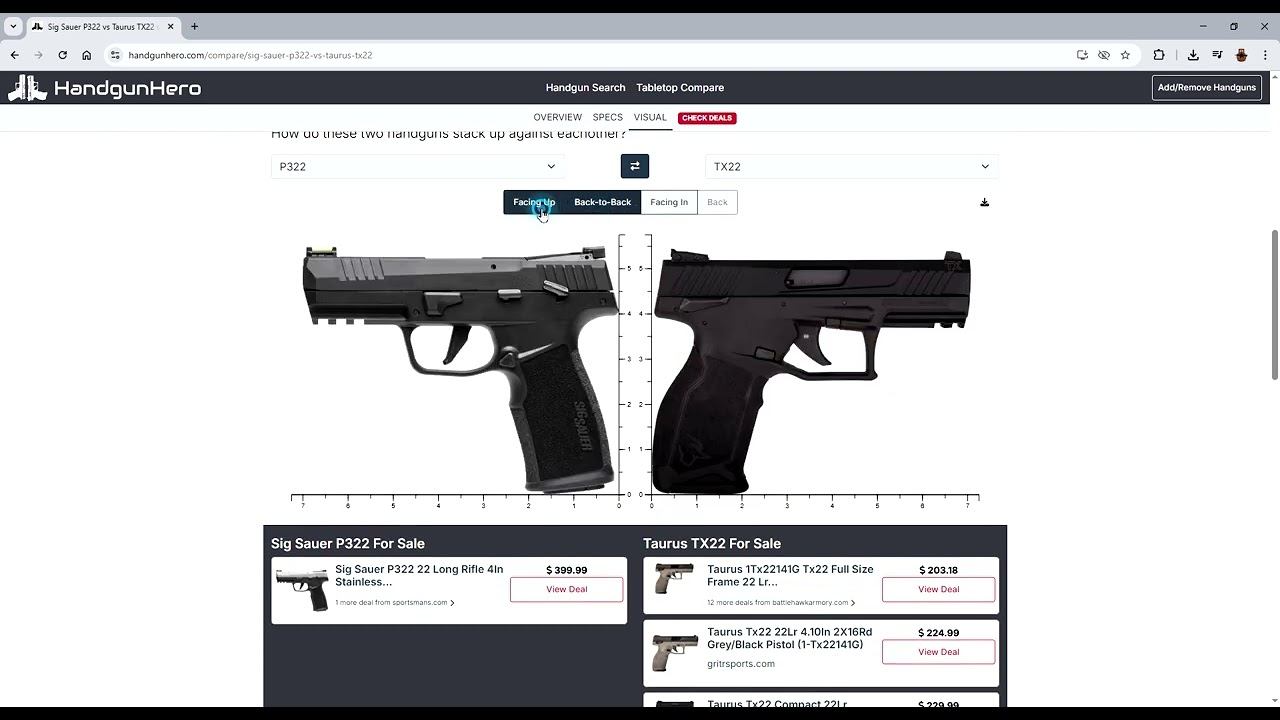The width and height of the screenshot is (1280, 720).
Task: View Deal for Taurus TX22 $224.99
Action: click(938, 652)
